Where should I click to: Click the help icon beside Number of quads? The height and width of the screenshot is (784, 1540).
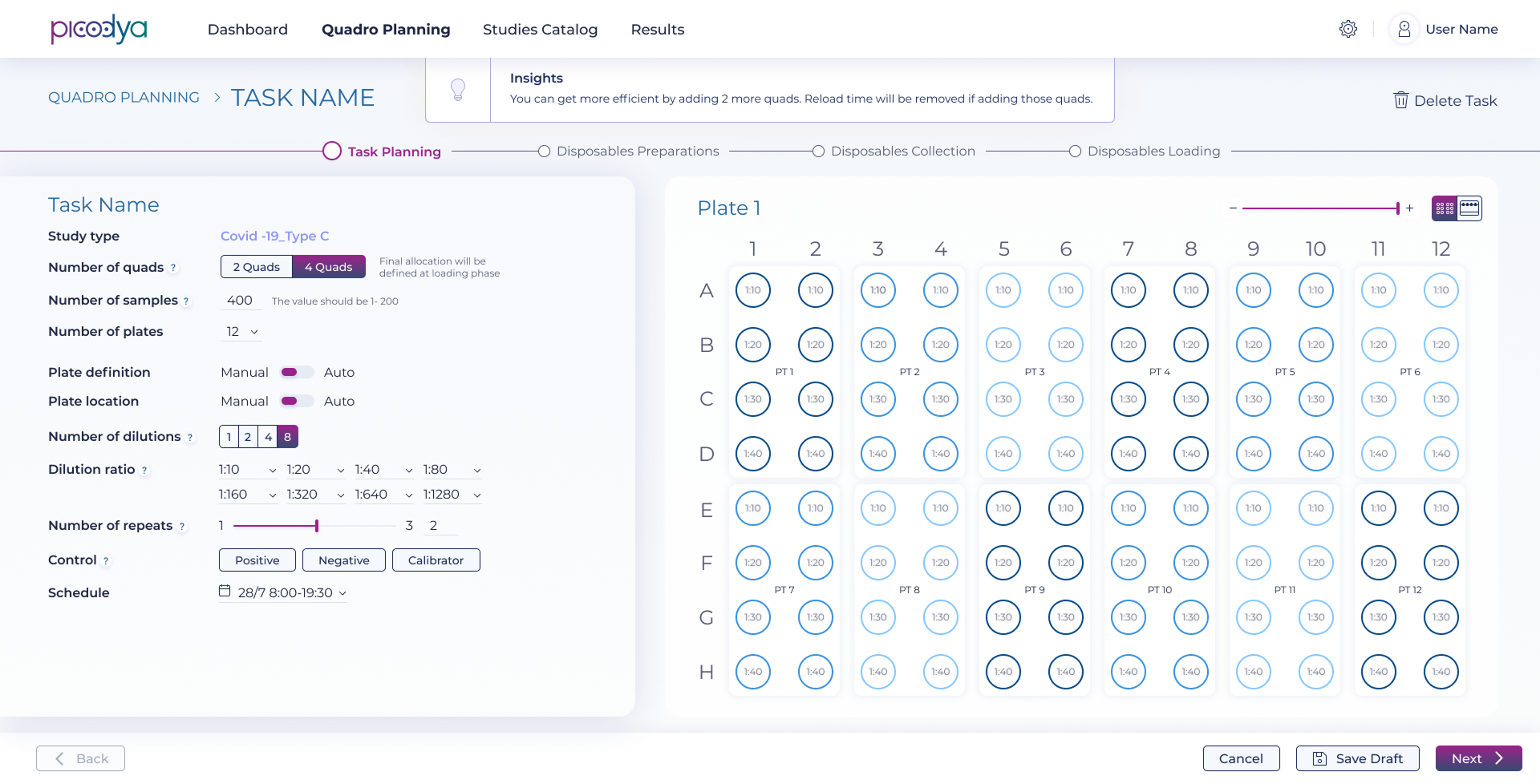(x=173, y=268)
